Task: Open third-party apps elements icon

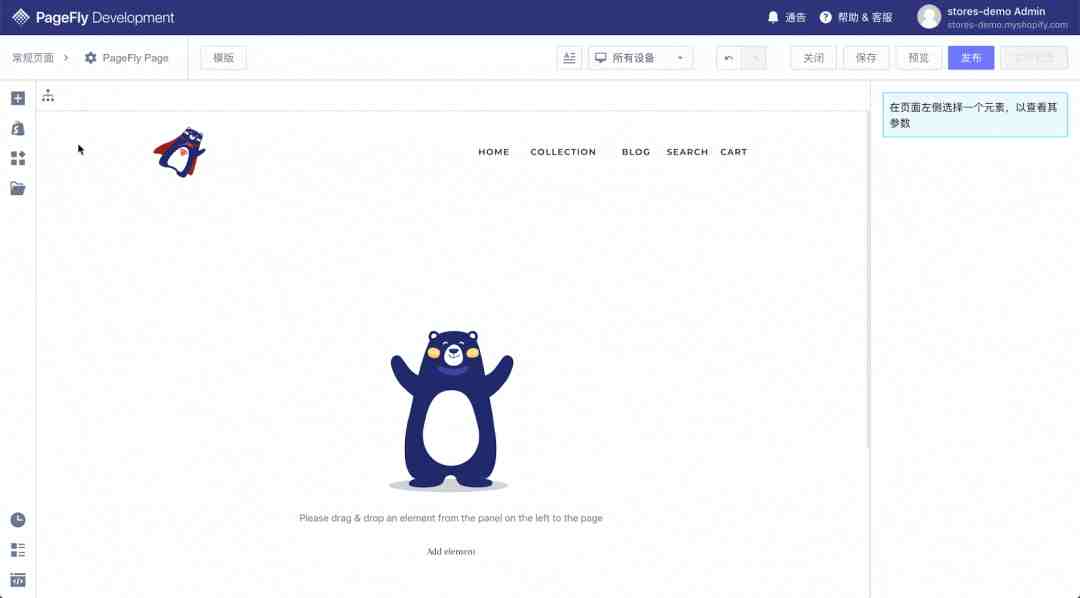Action: click(x=18, y=158)
